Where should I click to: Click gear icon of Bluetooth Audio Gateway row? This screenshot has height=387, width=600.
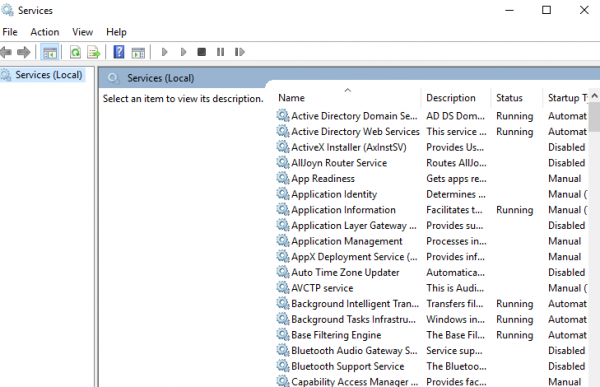tap(283, 351)
